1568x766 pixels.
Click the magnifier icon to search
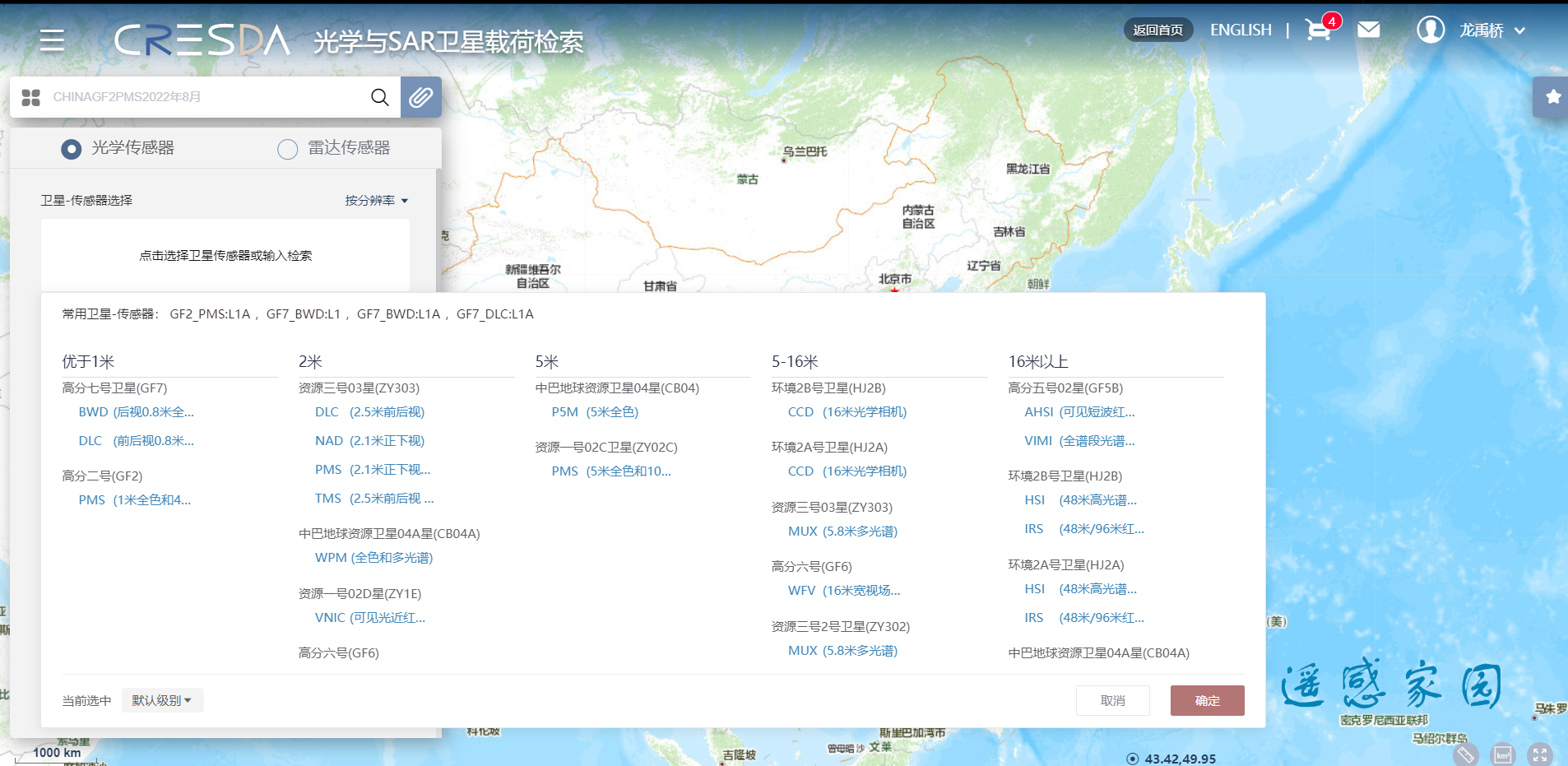[379, 97]
